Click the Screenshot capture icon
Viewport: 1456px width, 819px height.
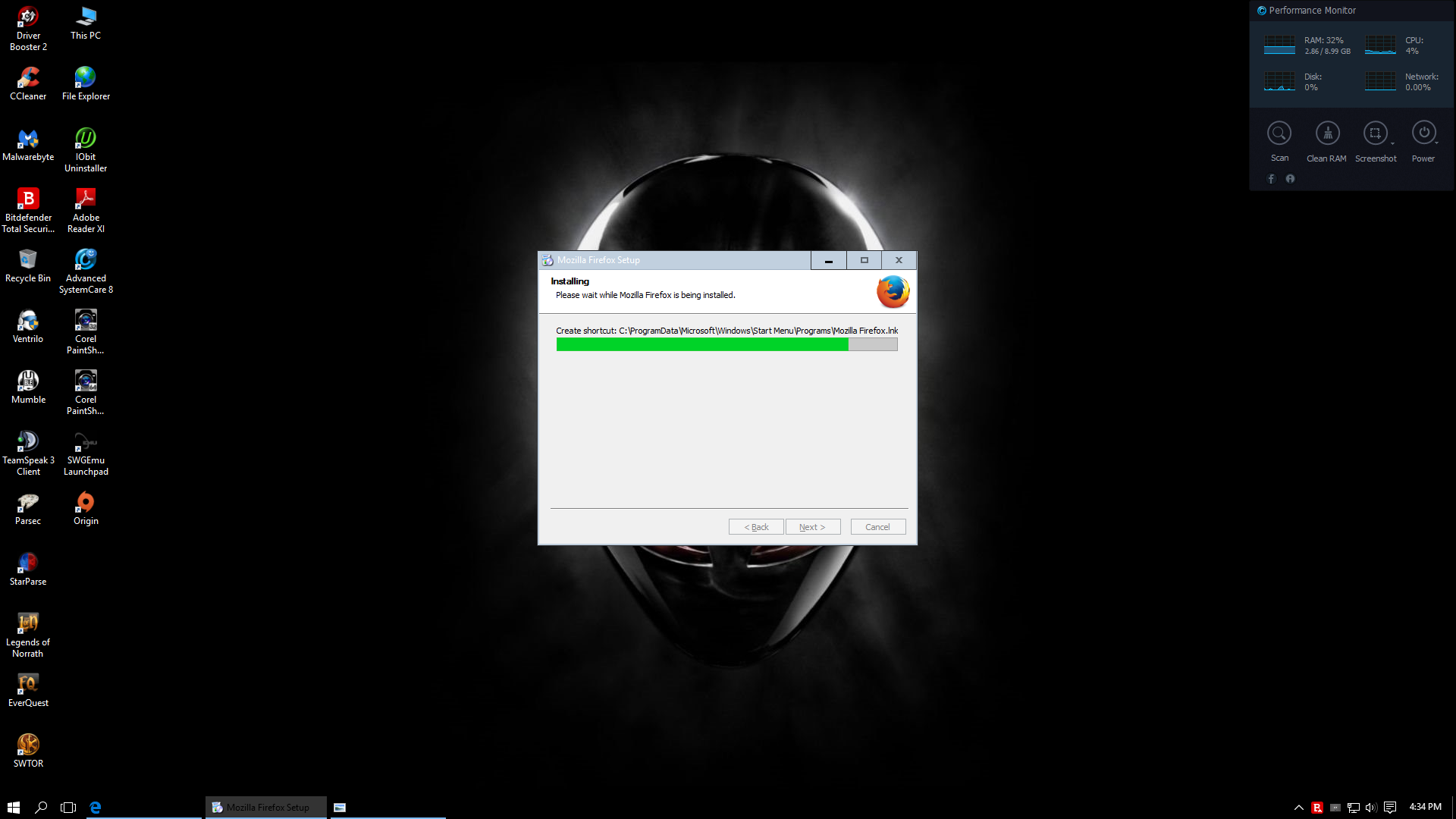(x=1375, y=133)
